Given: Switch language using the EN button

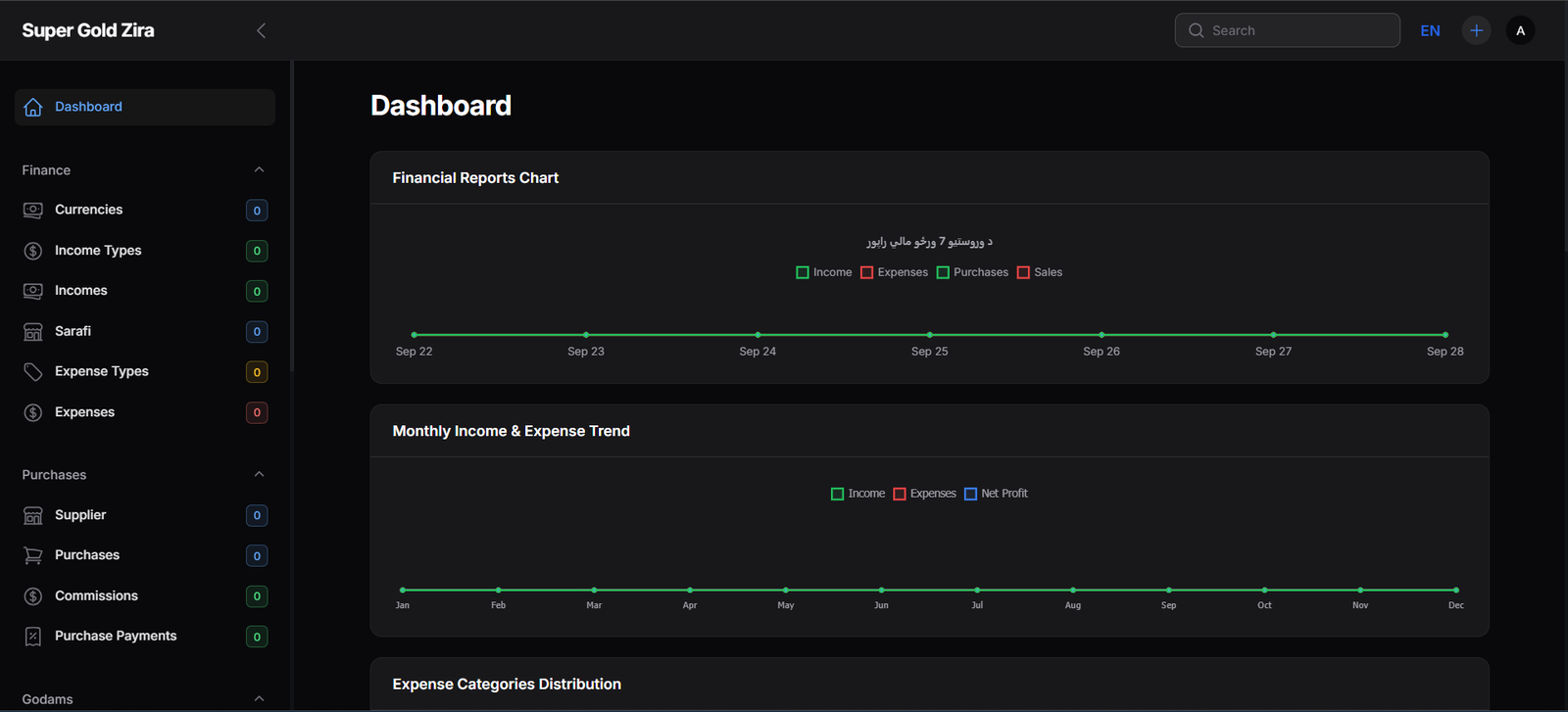Looking at the screenshot, I should [1430, 30].
